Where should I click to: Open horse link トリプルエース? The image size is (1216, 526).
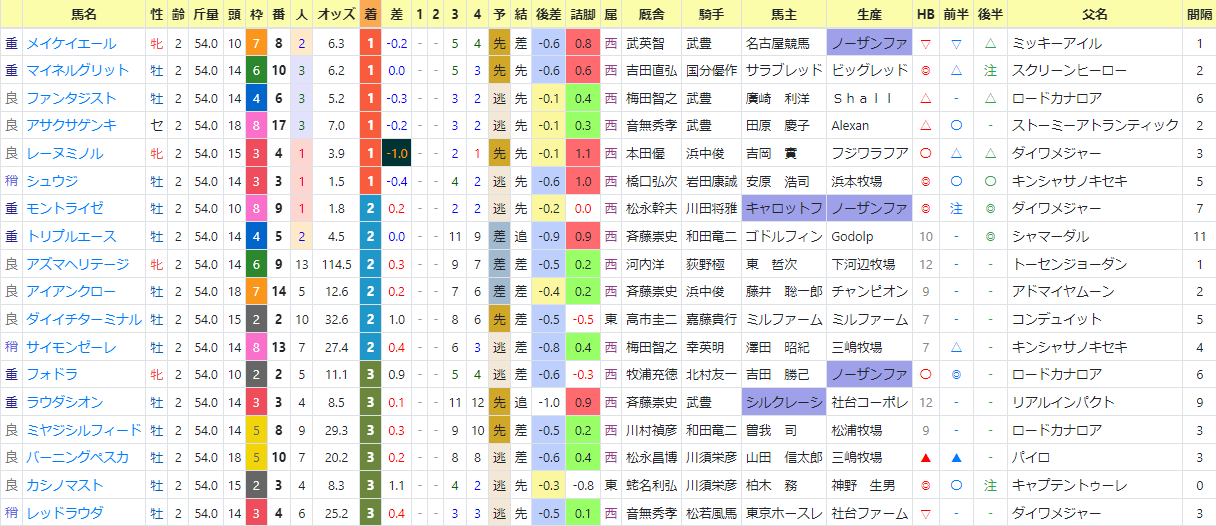(71, 236)
